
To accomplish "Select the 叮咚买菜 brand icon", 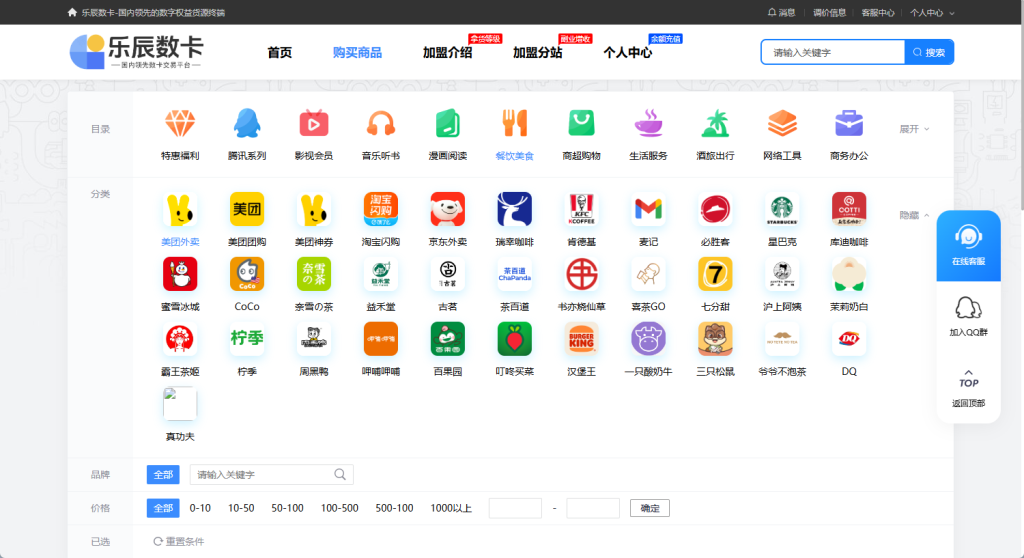I will [515, 338].
